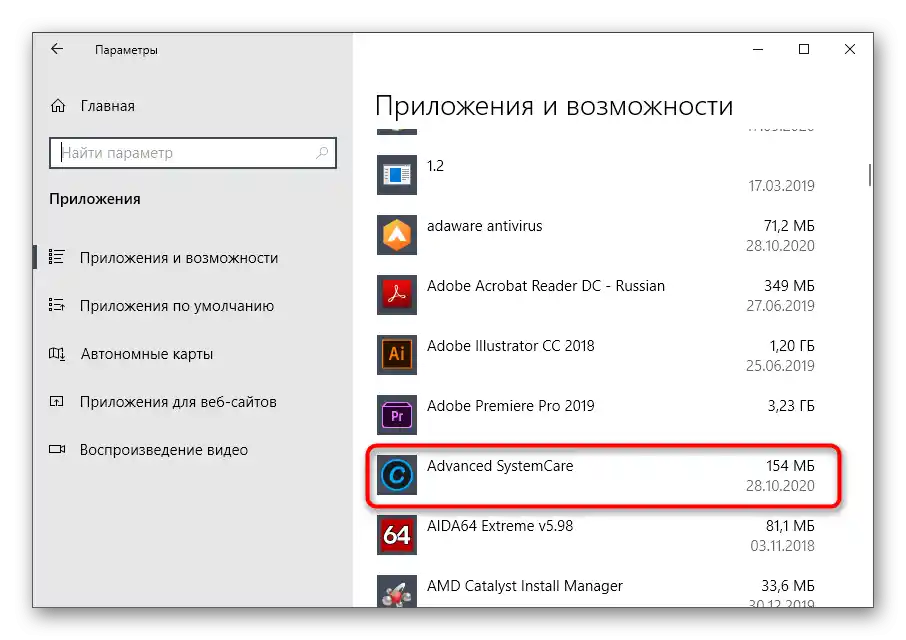The height and width of the screenshot is (640, 906).
Task: Click the Apps and features list icon
Action: click(x=57, y=257)
